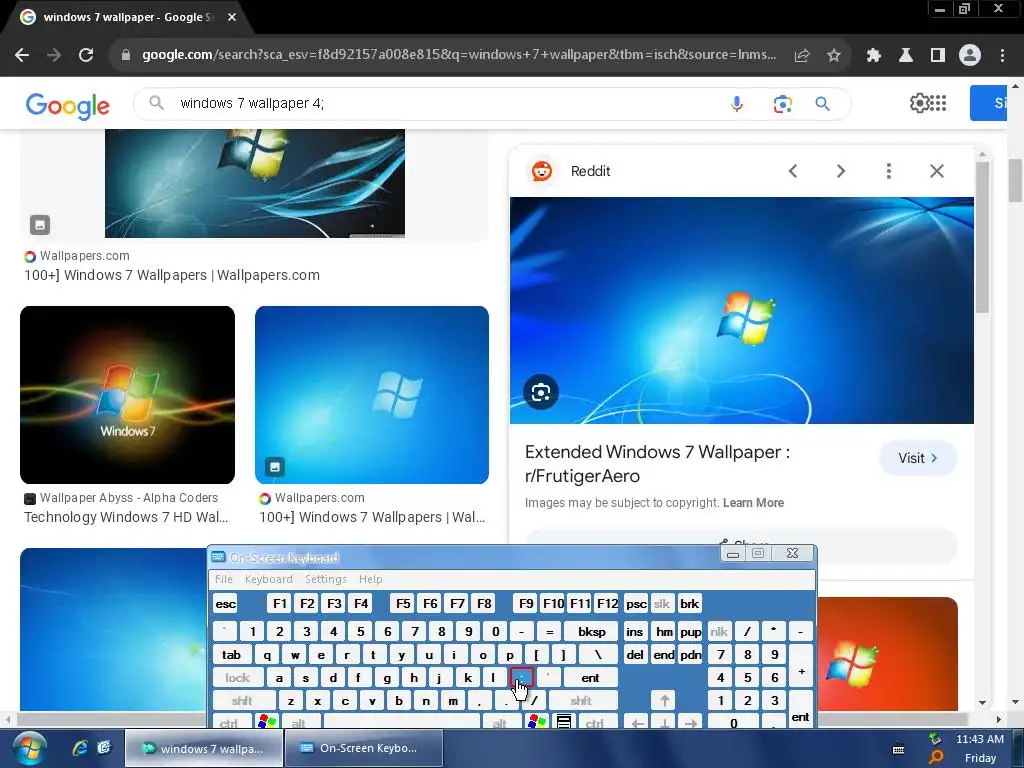Switch to On-Screen Keyboard taskbar button
Image resolution: width=1024 pixels, height=768 pixels.
pos(364,748)
